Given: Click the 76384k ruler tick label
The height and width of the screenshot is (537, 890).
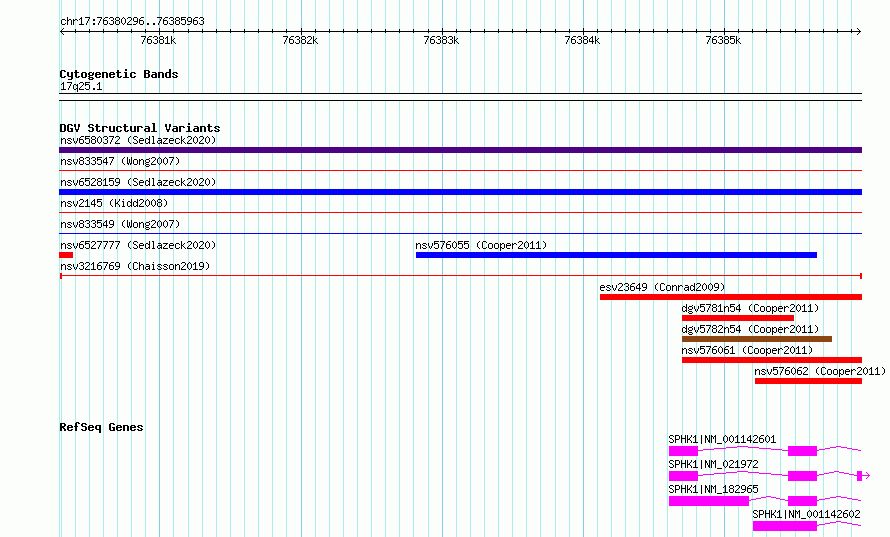Looking at the screenshot, I should tap(582, 40).
